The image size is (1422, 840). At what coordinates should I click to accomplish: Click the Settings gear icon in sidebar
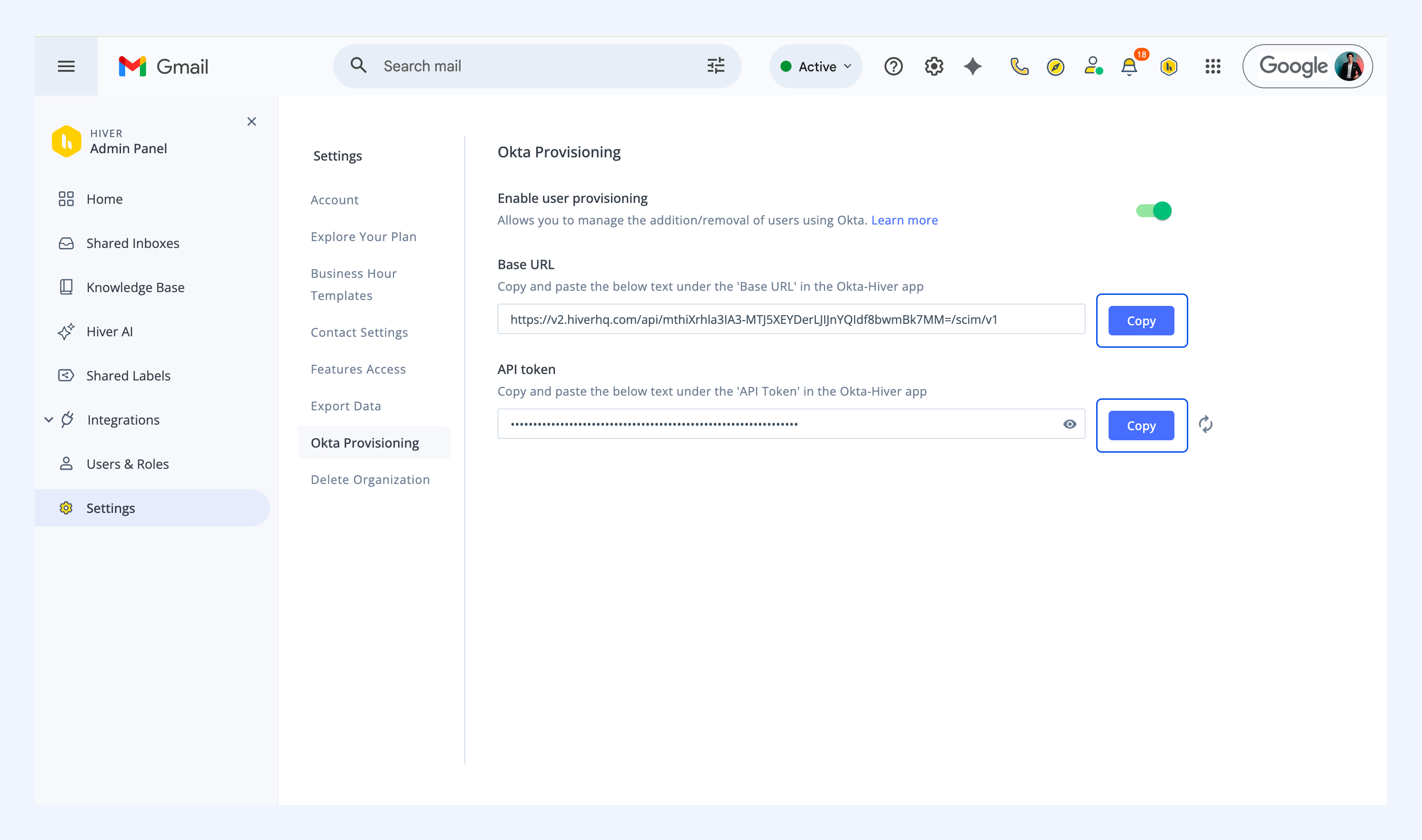click(x=66, y=508)
